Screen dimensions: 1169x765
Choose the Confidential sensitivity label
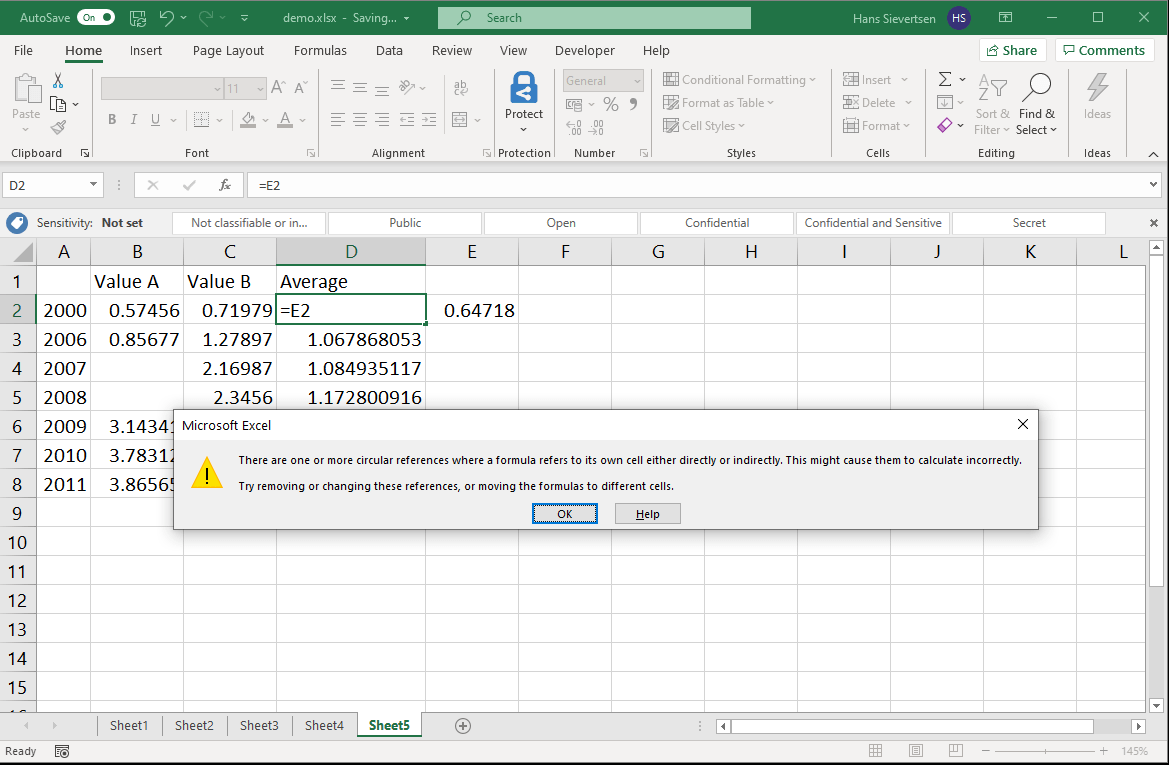pyautogui.click(x=716, y=222)
